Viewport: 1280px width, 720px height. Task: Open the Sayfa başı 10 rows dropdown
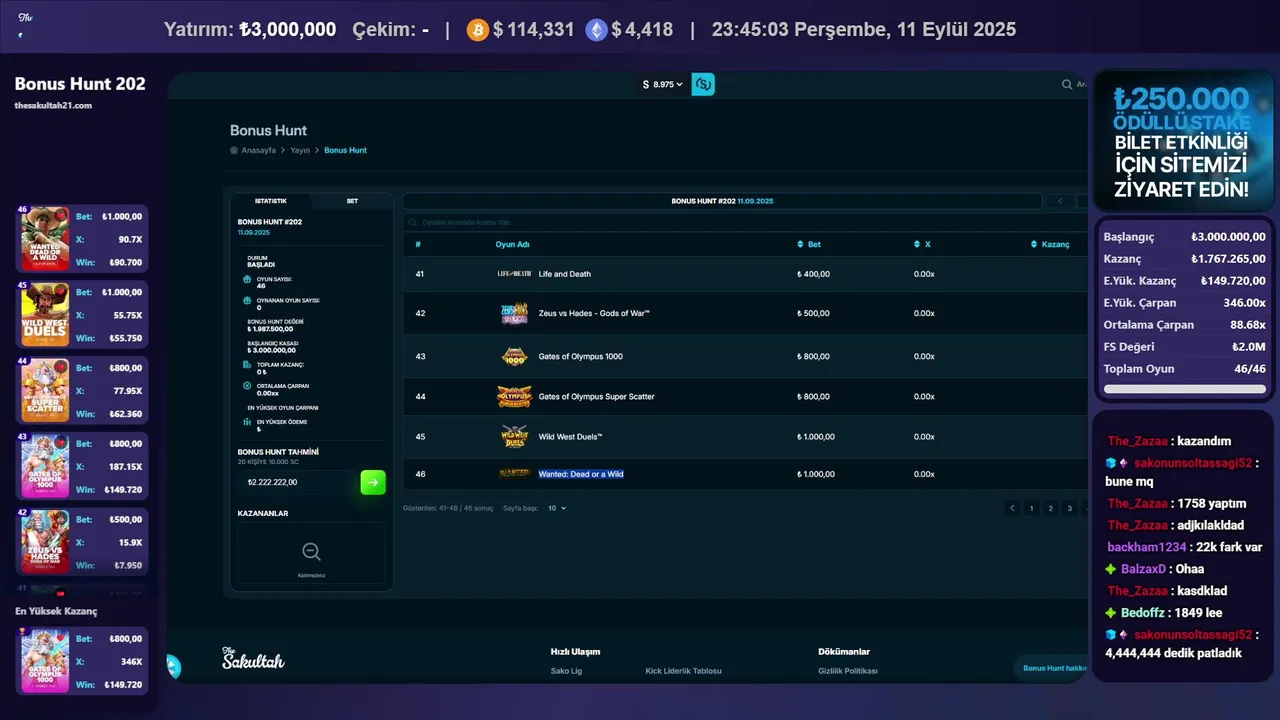coord(557,508)
